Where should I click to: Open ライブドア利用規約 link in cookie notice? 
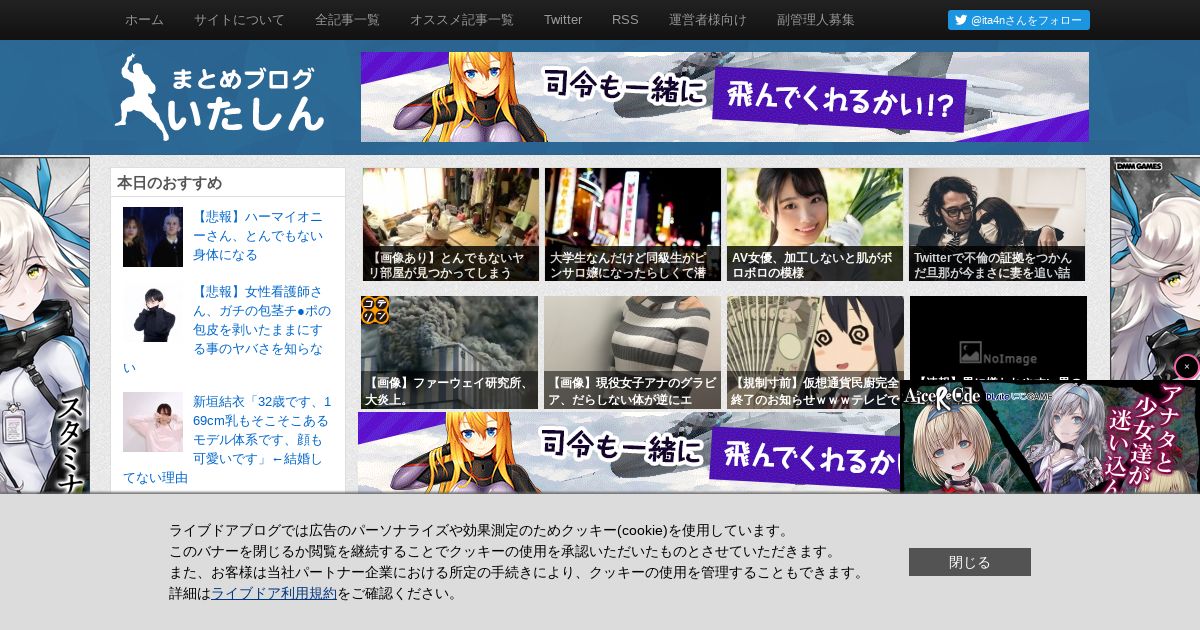click(274, 593)
